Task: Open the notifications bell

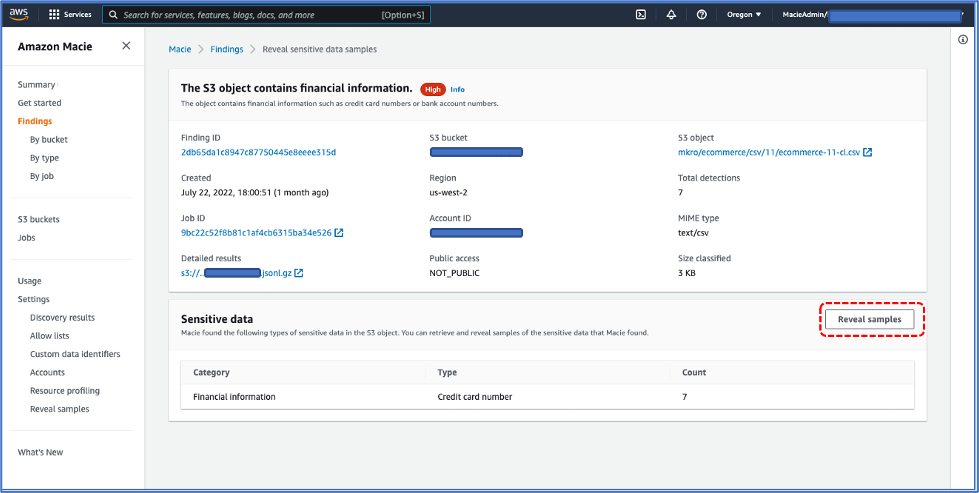Action: (671, 14)
